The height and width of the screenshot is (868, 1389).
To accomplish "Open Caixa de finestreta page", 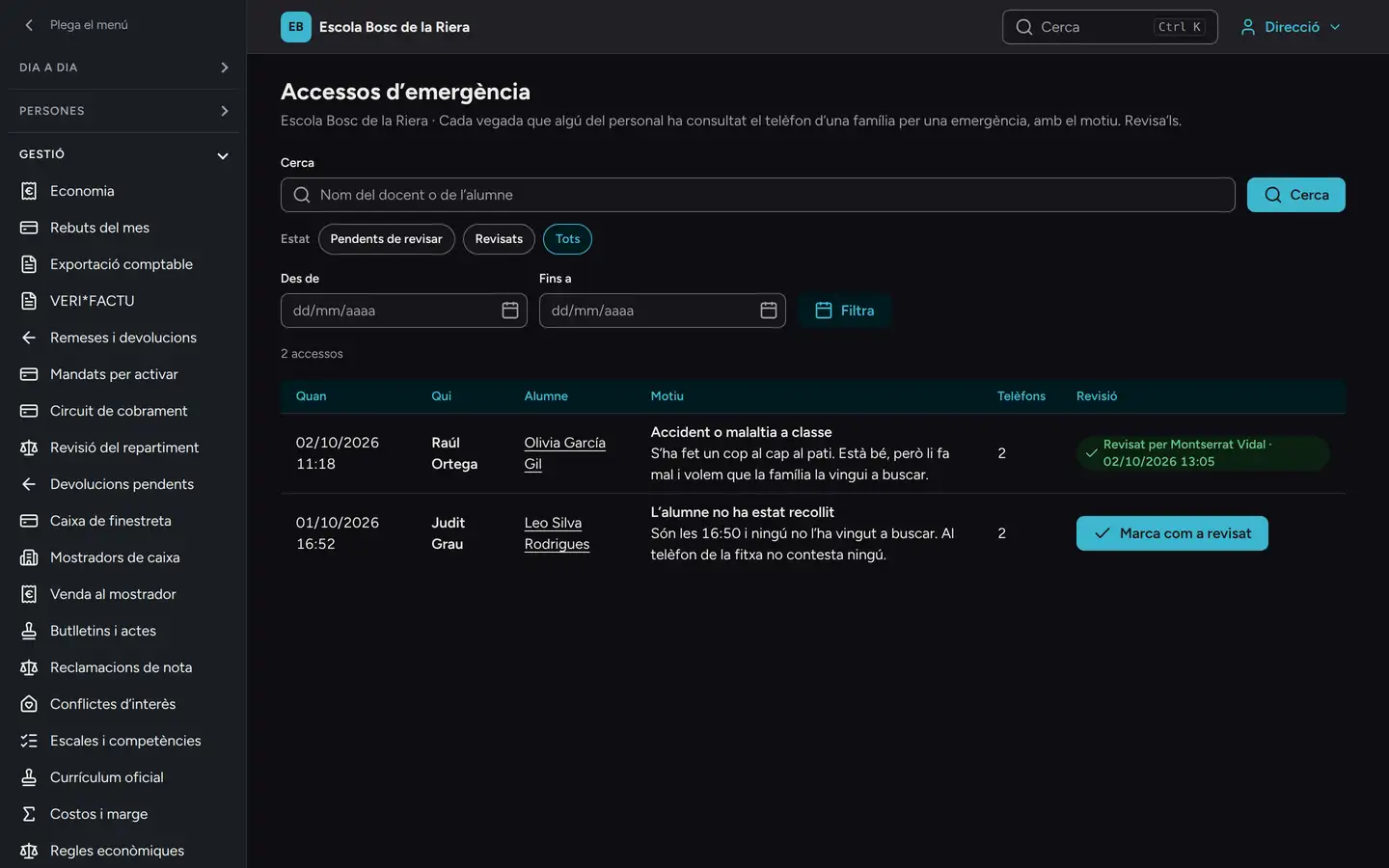I will 123,521.
